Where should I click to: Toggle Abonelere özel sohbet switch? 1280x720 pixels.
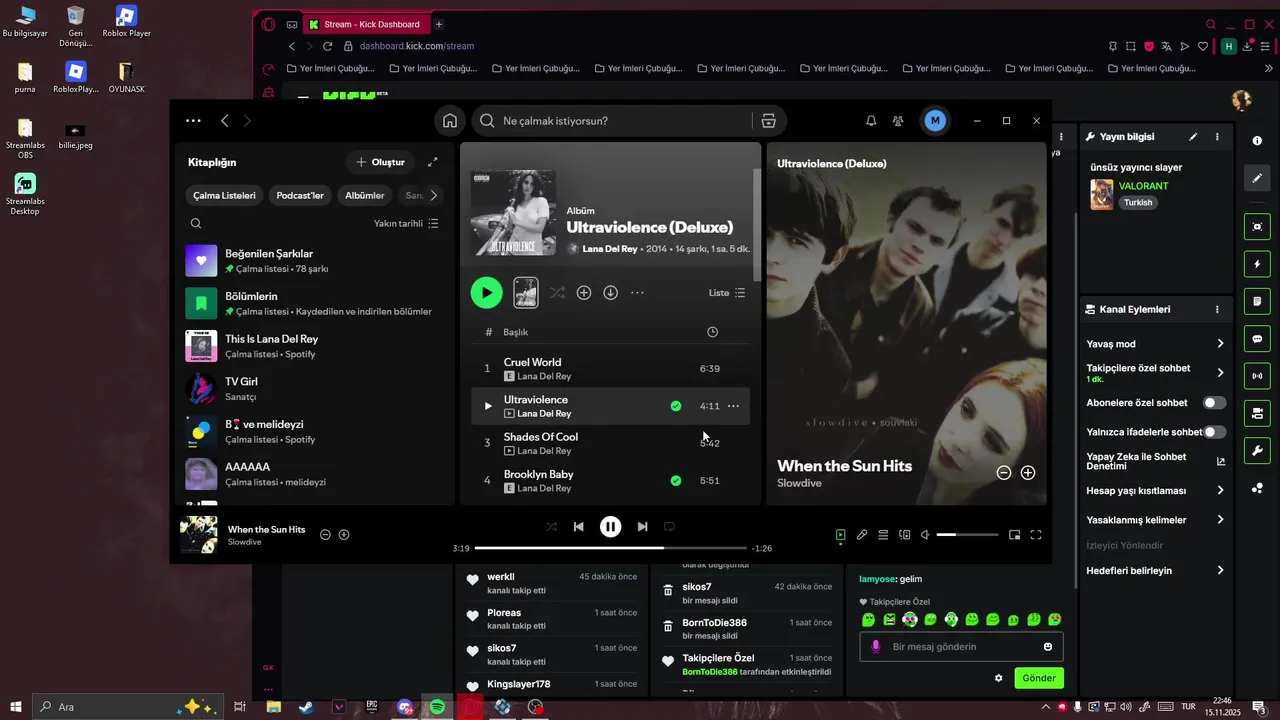tap(1214, 403)
